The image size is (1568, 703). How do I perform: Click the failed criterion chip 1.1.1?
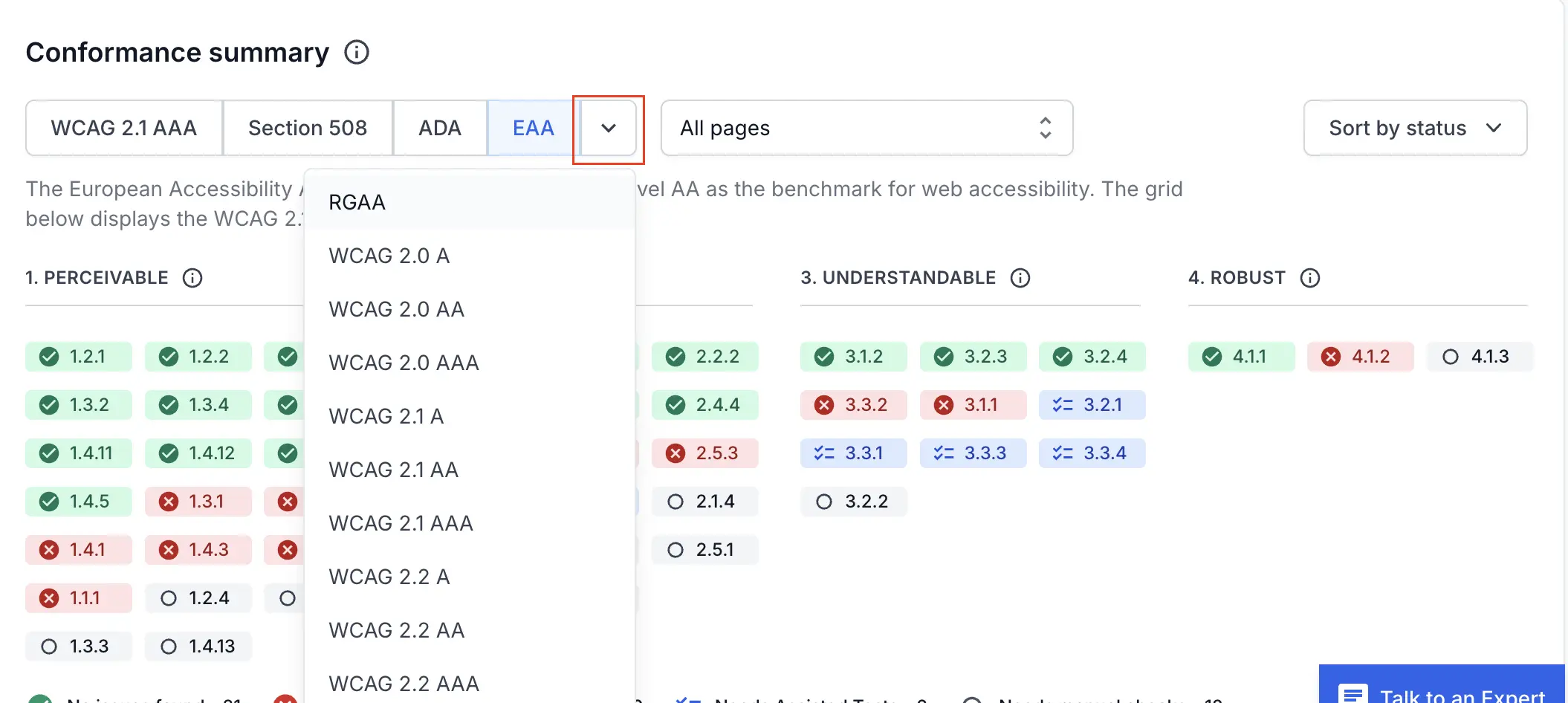tap(79, 597)
